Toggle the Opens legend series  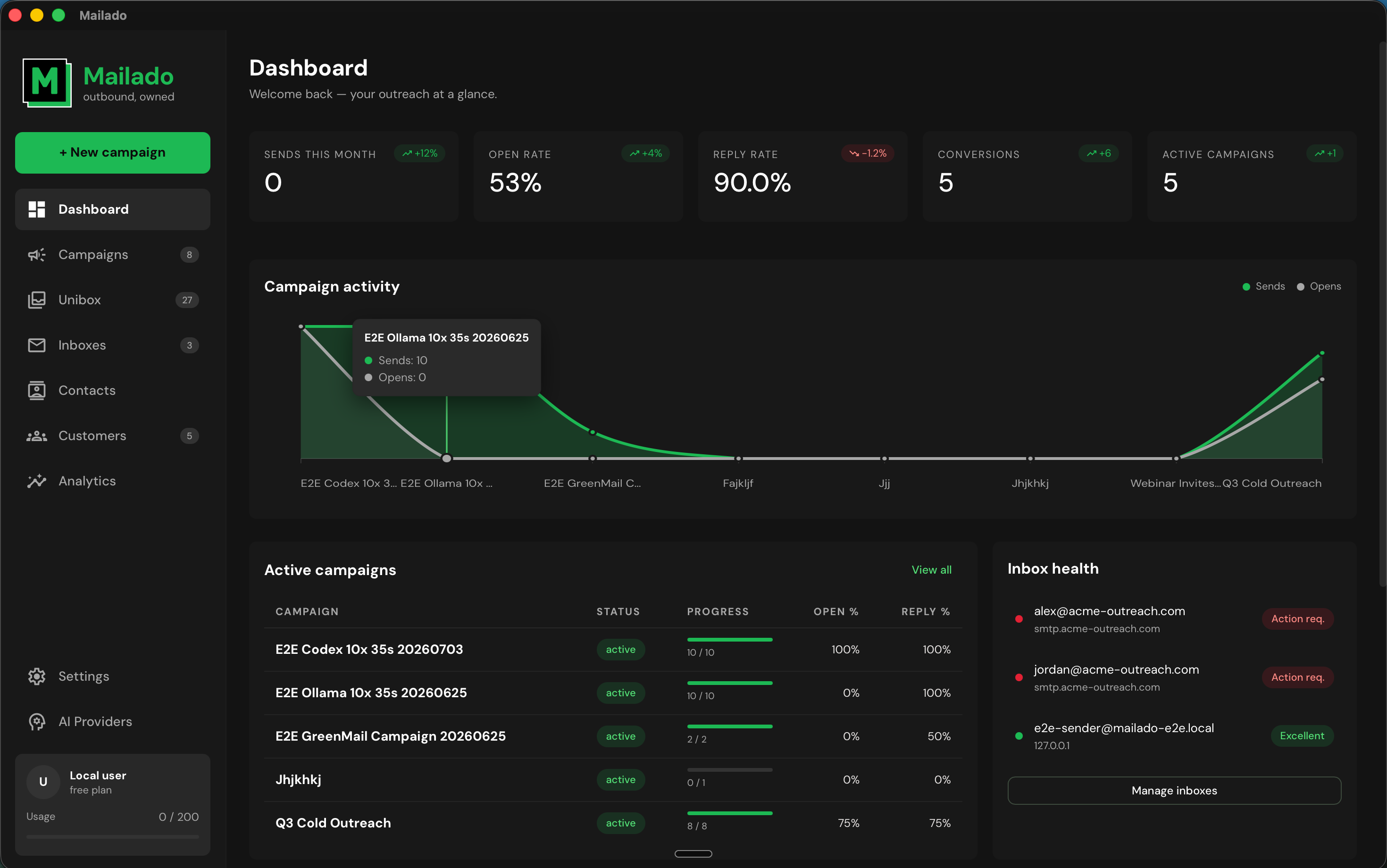pos(1319,286)
